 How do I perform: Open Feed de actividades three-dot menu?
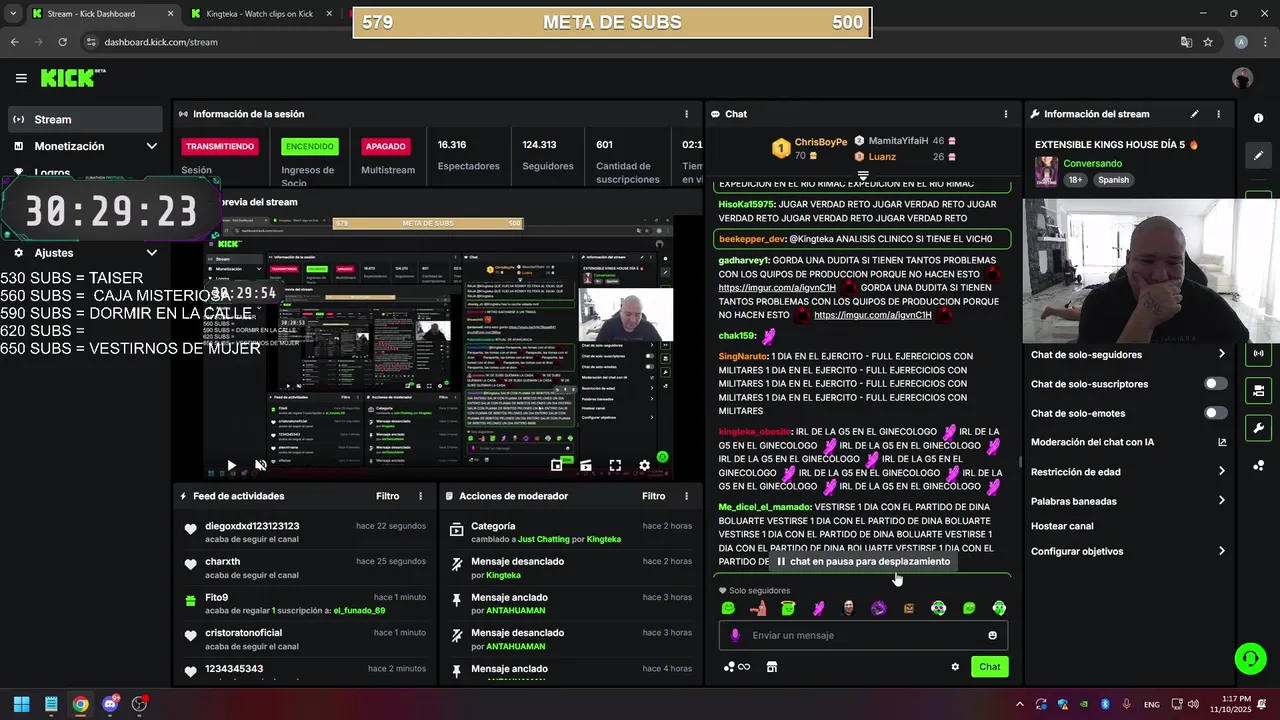pyautogui.click(x=420, y=496)
